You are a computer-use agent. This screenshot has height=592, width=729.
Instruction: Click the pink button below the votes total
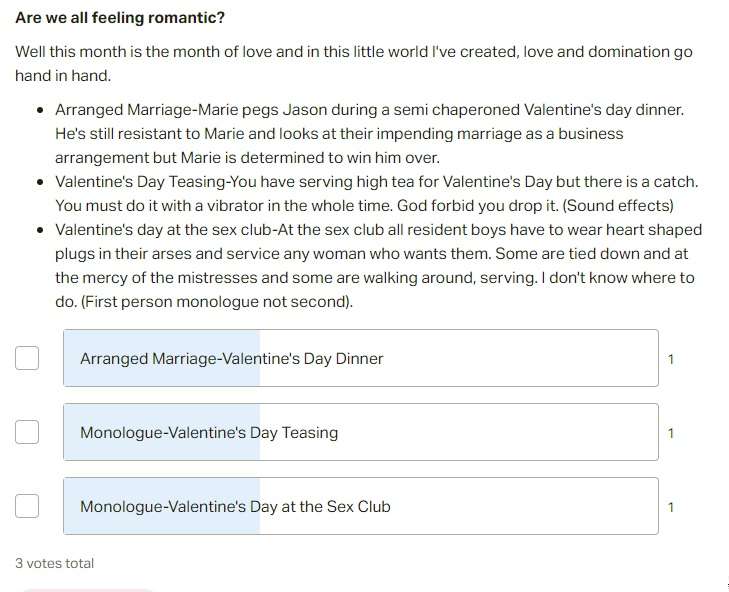tap(87, 590)
